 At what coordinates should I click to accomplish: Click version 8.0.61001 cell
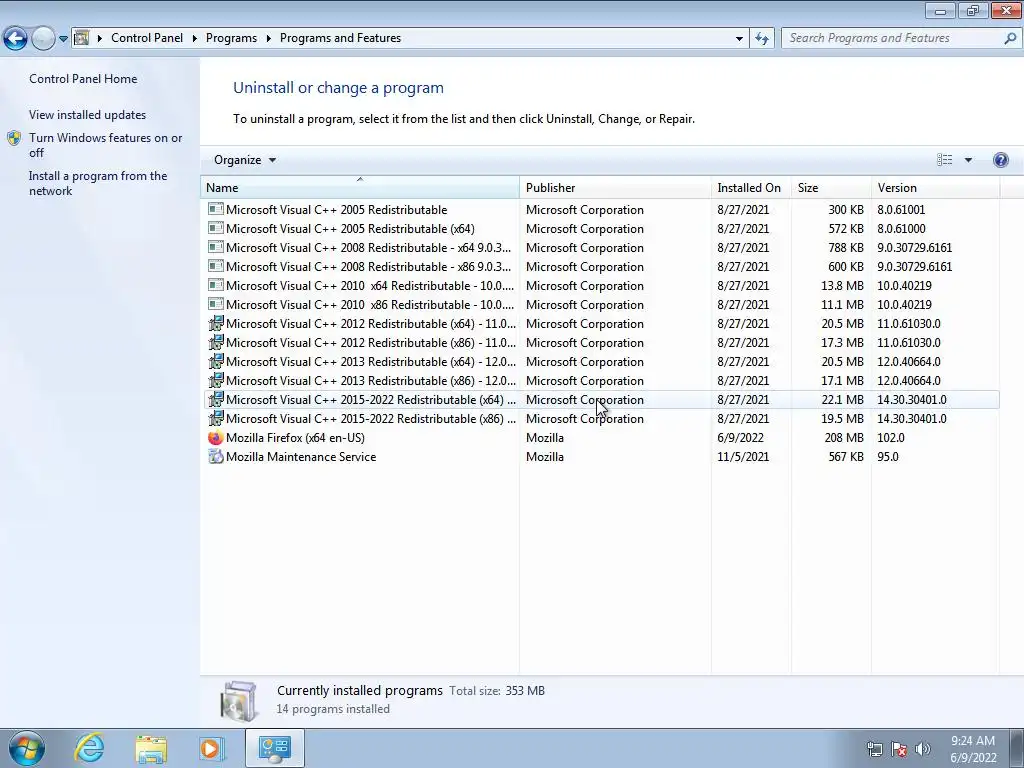point(901,210)
